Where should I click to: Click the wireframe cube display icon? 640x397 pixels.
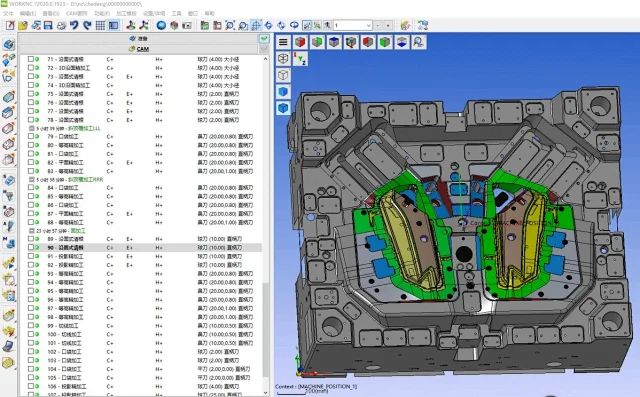283,59
